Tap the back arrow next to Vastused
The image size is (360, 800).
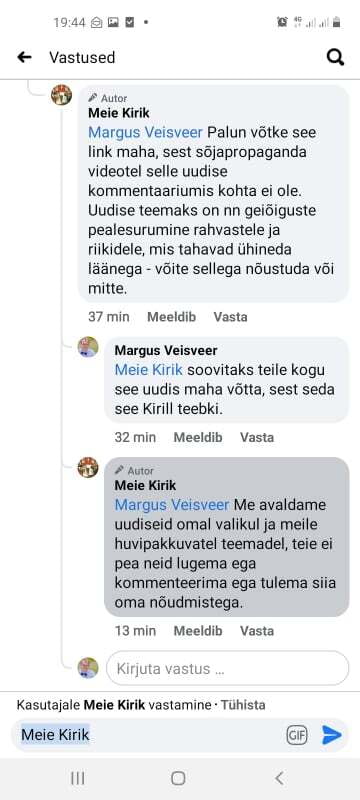(x=24, y=57)
